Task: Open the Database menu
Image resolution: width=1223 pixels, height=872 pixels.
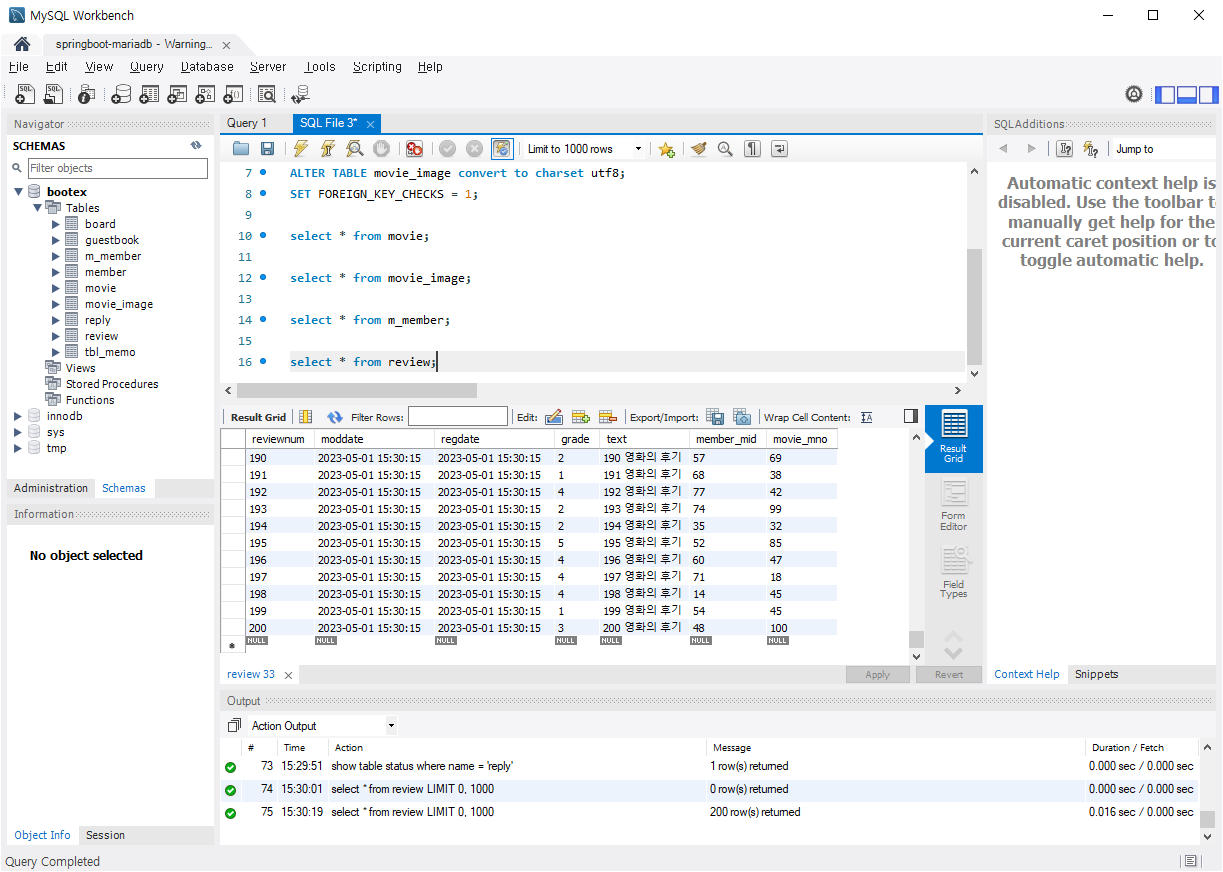Action: pos(207,67)
